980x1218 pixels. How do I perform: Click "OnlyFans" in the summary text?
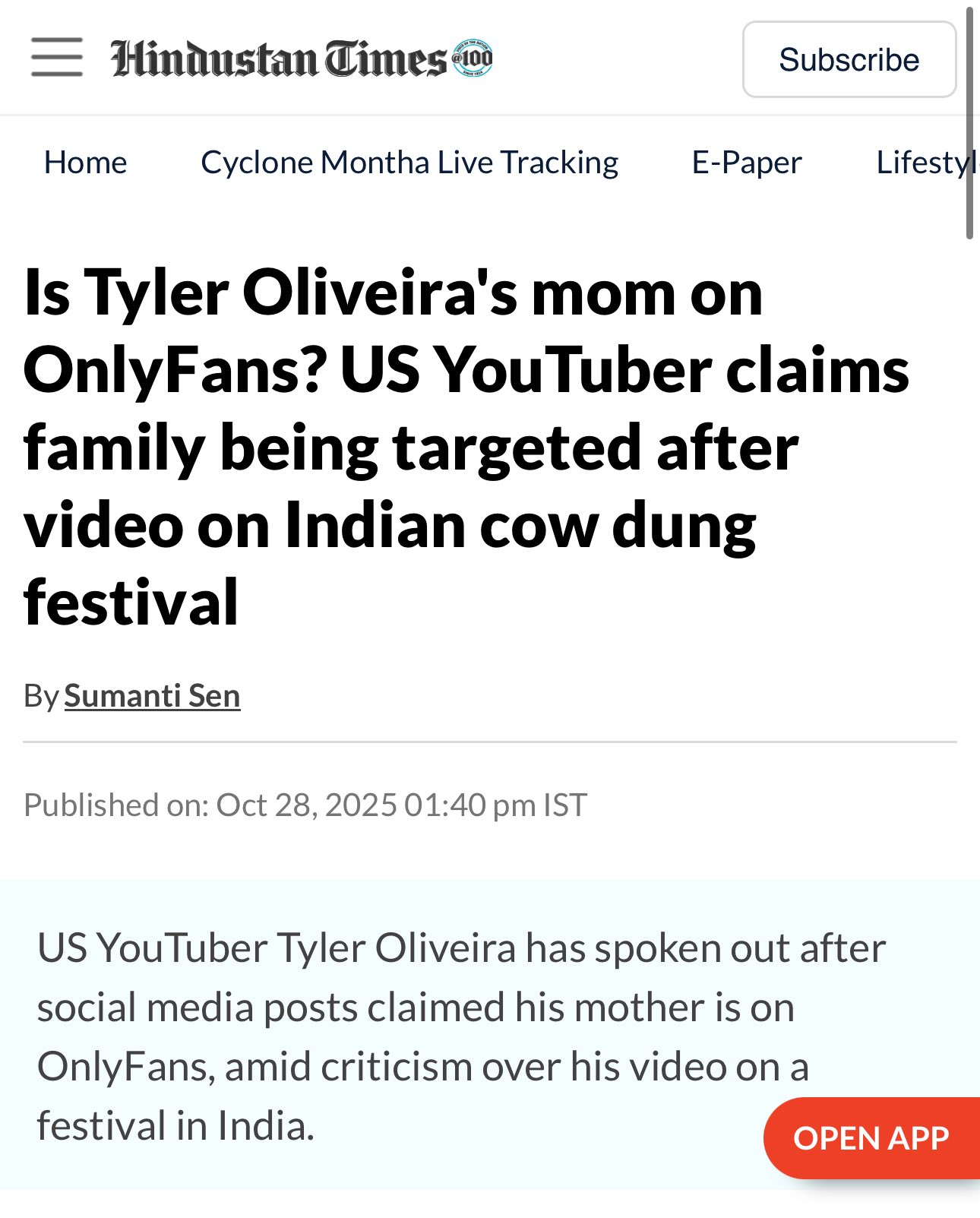(125, 1067)
